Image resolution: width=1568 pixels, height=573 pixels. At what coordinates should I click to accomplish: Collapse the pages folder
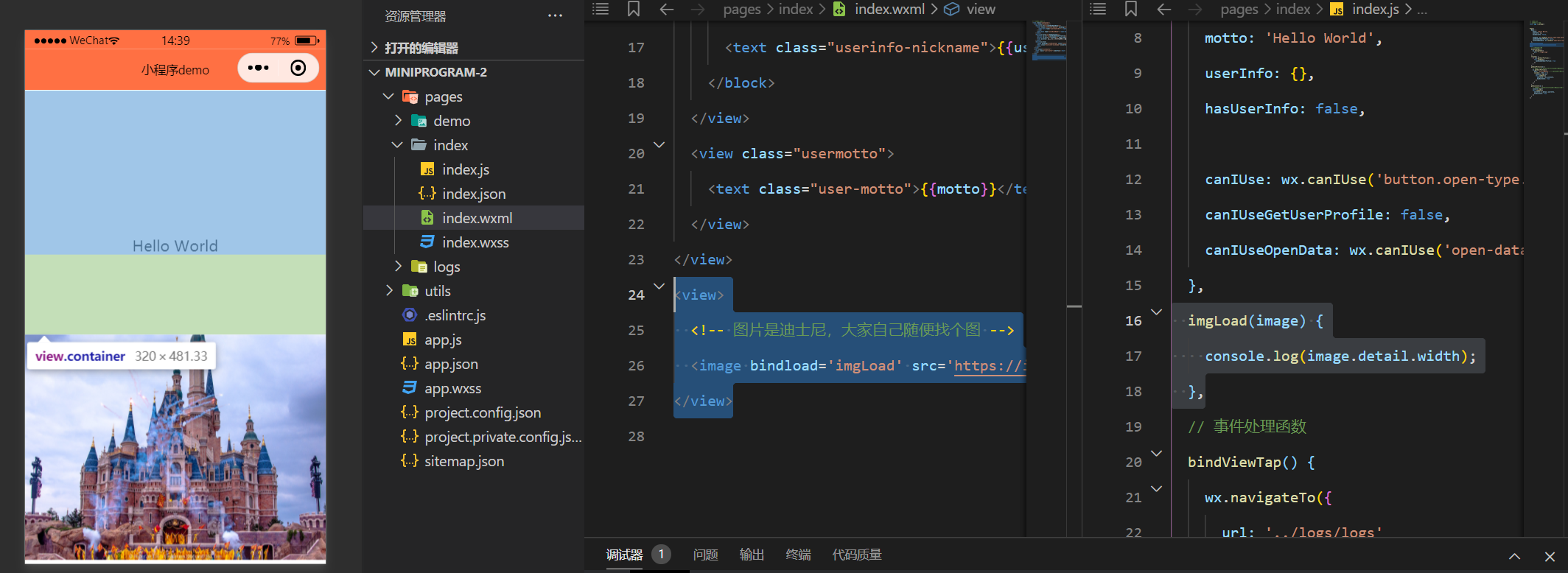[388, 96]
